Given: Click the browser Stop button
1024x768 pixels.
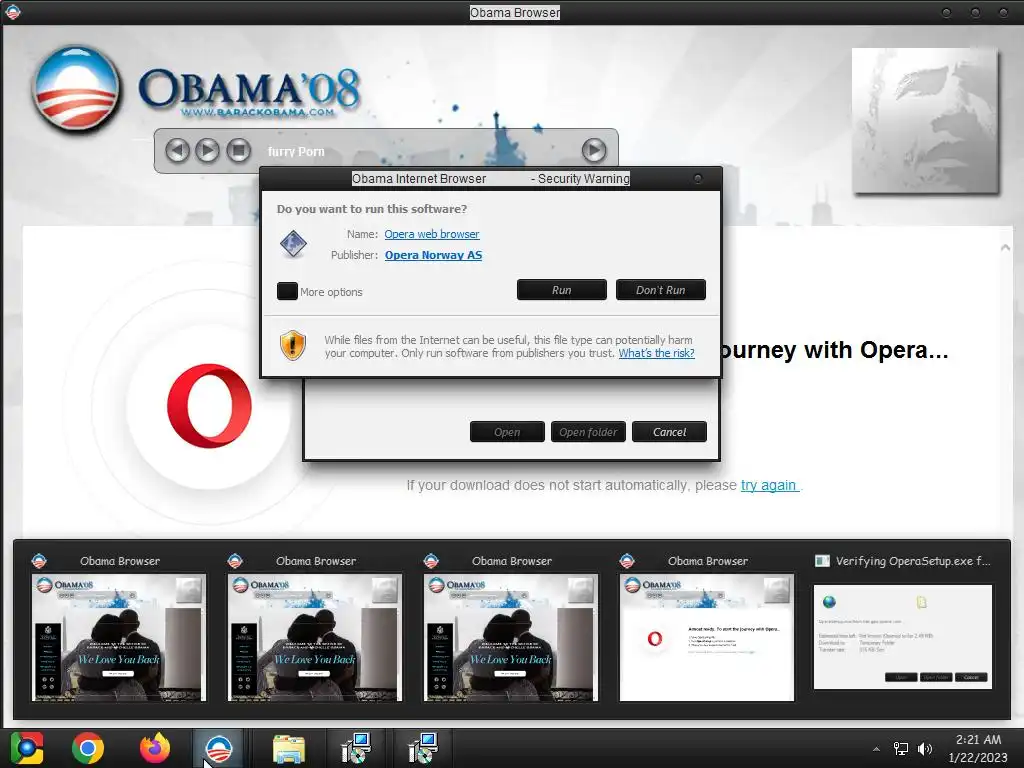Looking at the screenshot, I should click(x=238, y=151).
